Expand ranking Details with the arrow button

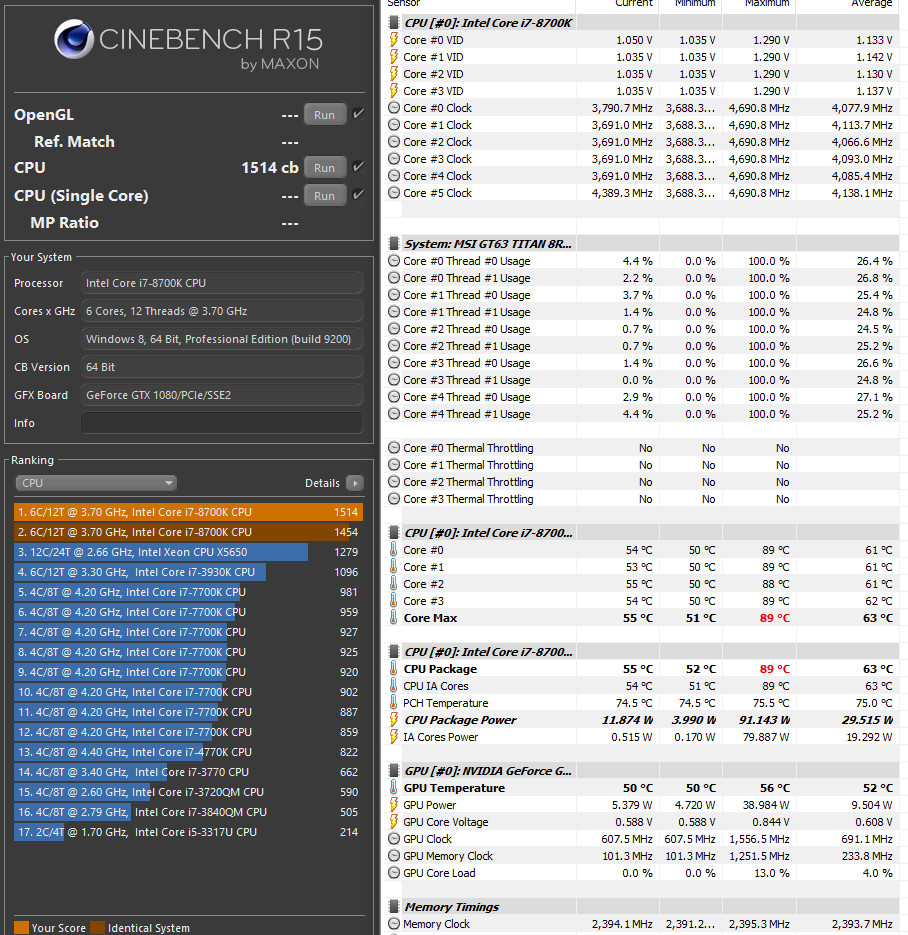[x=355, y=483]
